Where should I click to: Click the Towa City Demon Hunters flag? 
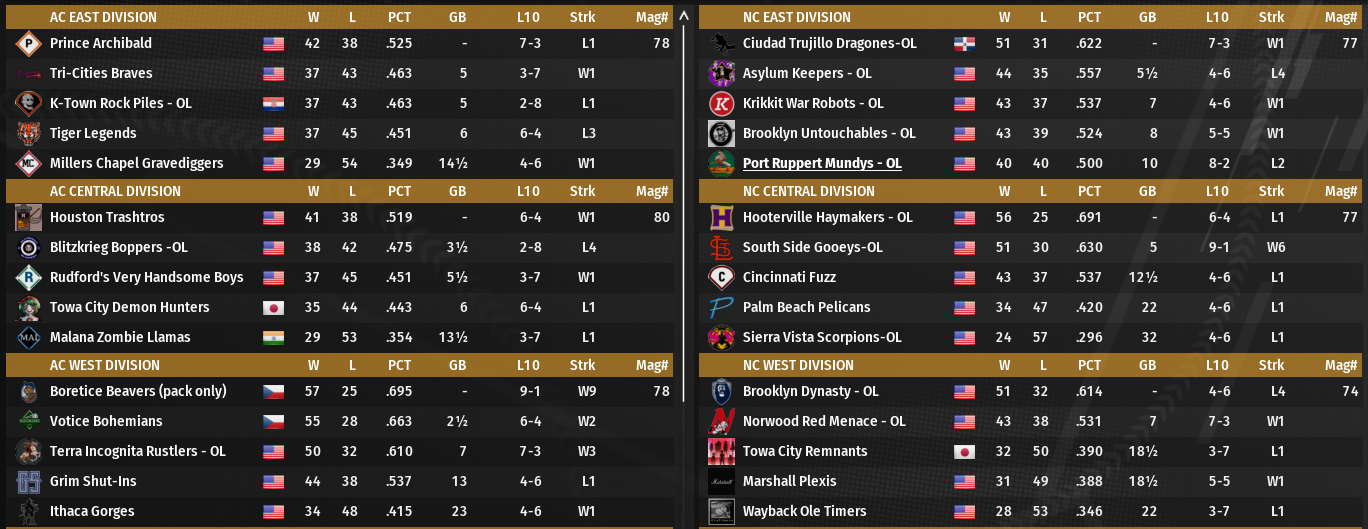click(x=273, y=308)
